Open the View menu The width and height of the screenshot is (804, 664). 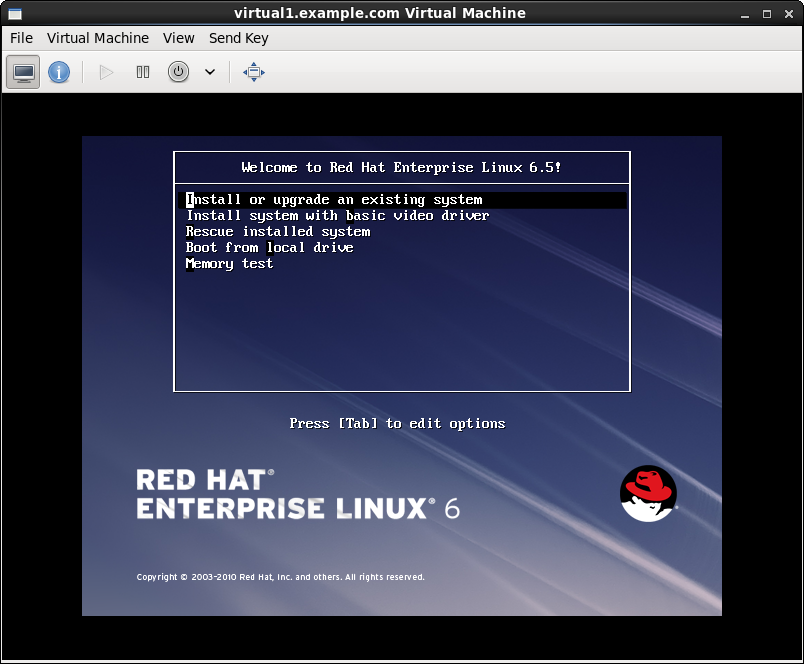click(x=178, y=38)
